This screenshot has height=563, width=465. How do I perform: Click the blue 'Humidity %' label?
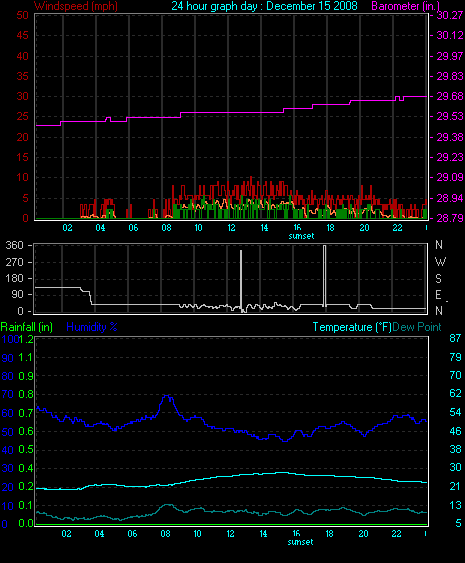coord(92,327)
